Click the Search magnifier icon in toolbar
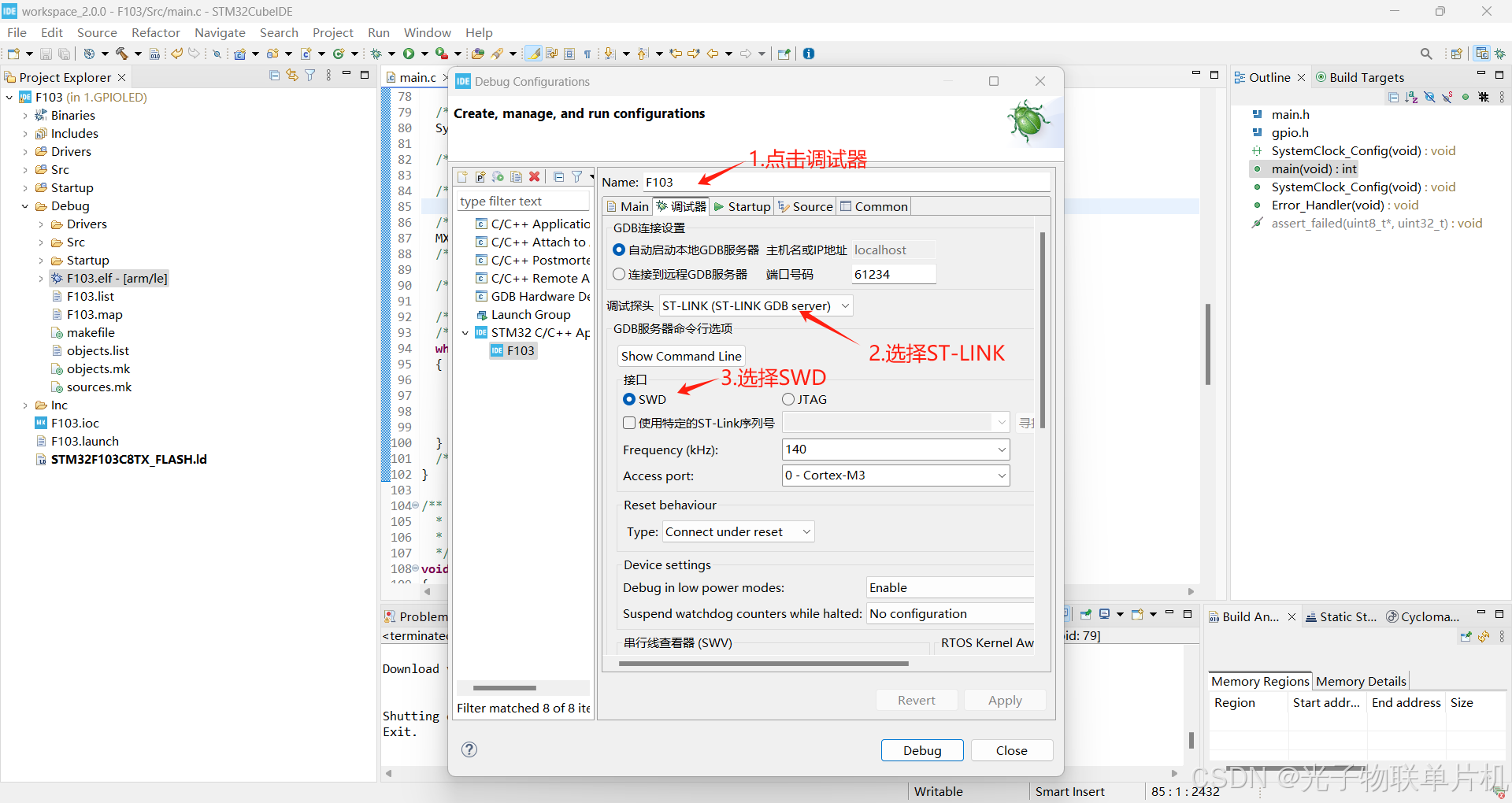 [x=1426, y=54]
